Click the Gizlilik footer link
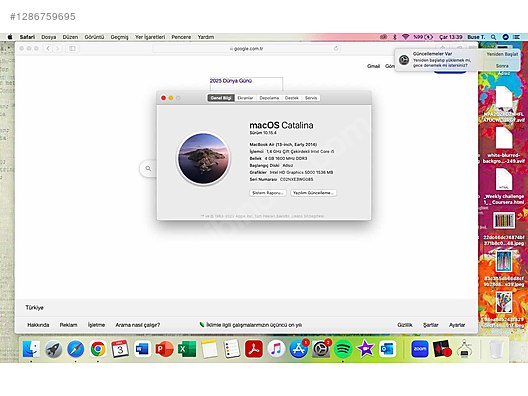 (405, 325)
